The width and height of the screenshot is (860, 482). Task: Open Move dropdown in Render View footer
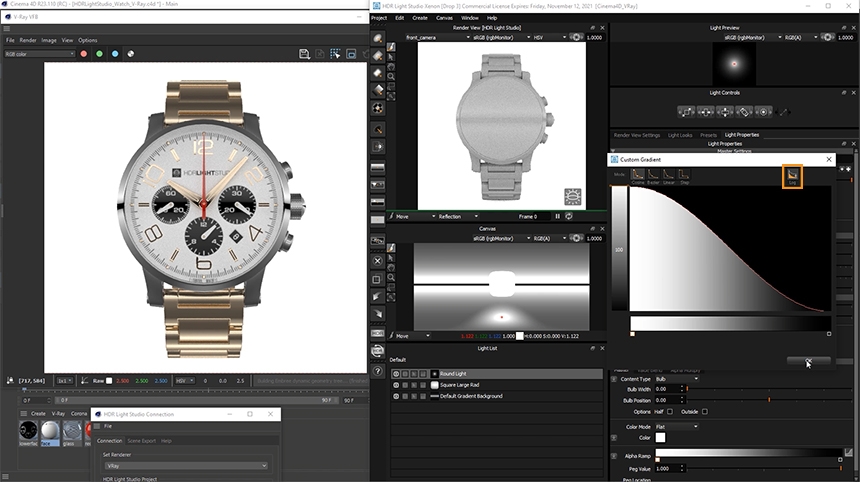click(415, 217)
